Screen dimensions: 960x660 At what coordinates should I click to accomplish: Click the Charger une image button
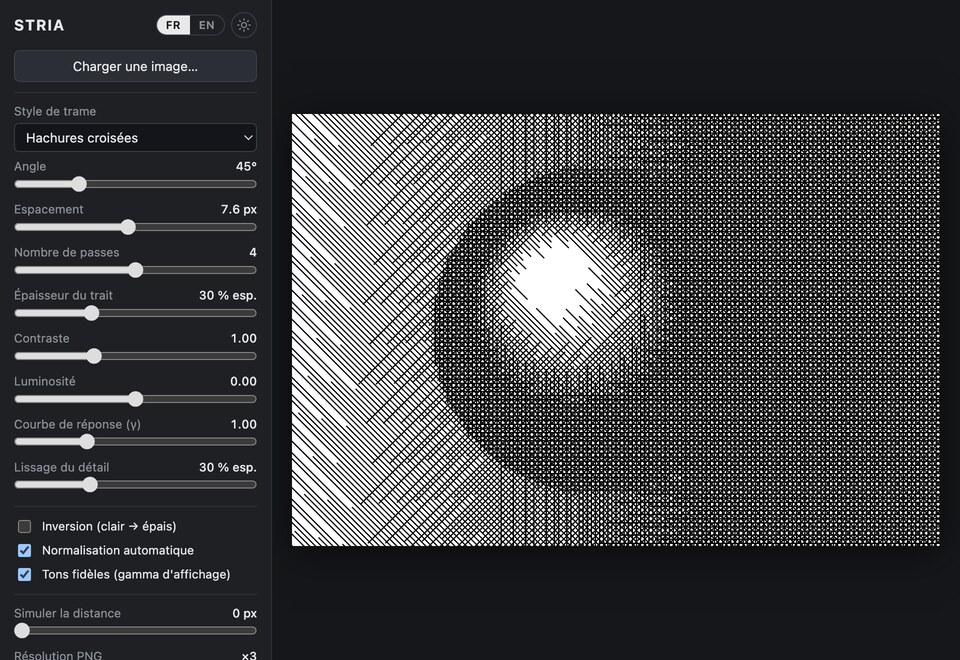[135, 66]
